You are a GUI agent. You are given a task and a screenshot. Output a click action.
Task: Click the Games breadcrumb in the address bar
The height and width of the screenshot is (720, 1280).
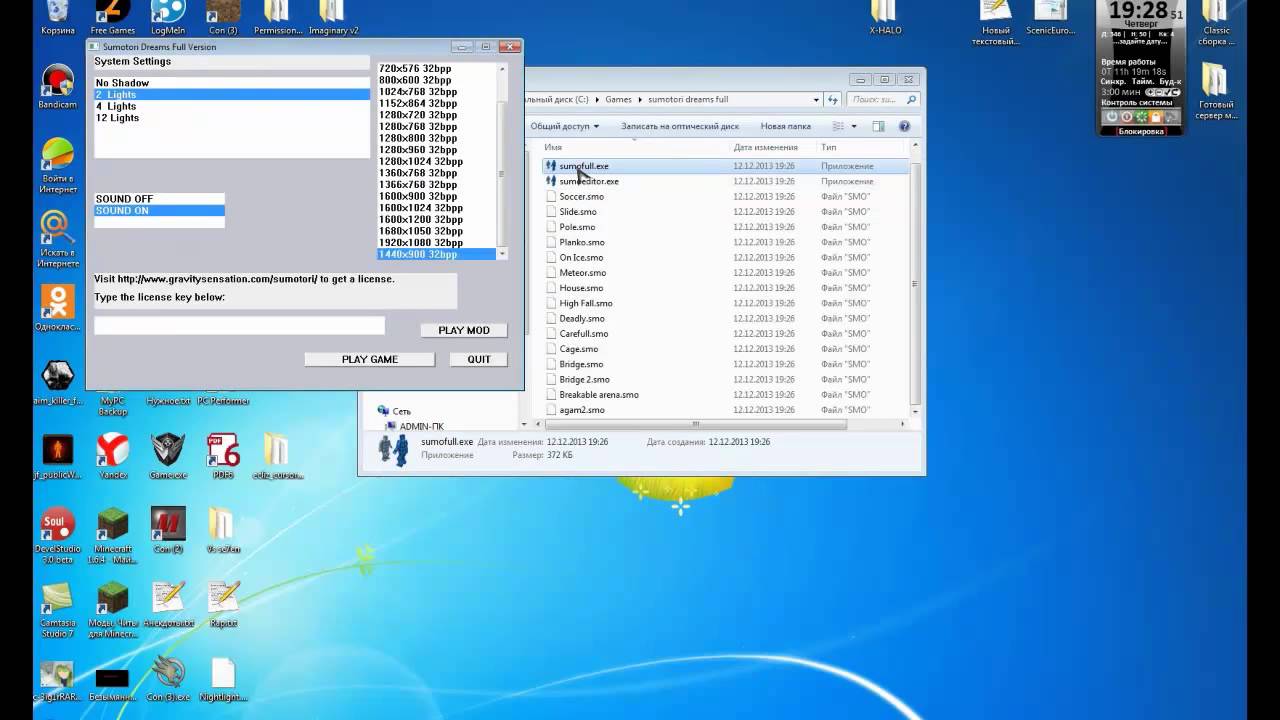point(618,100)
